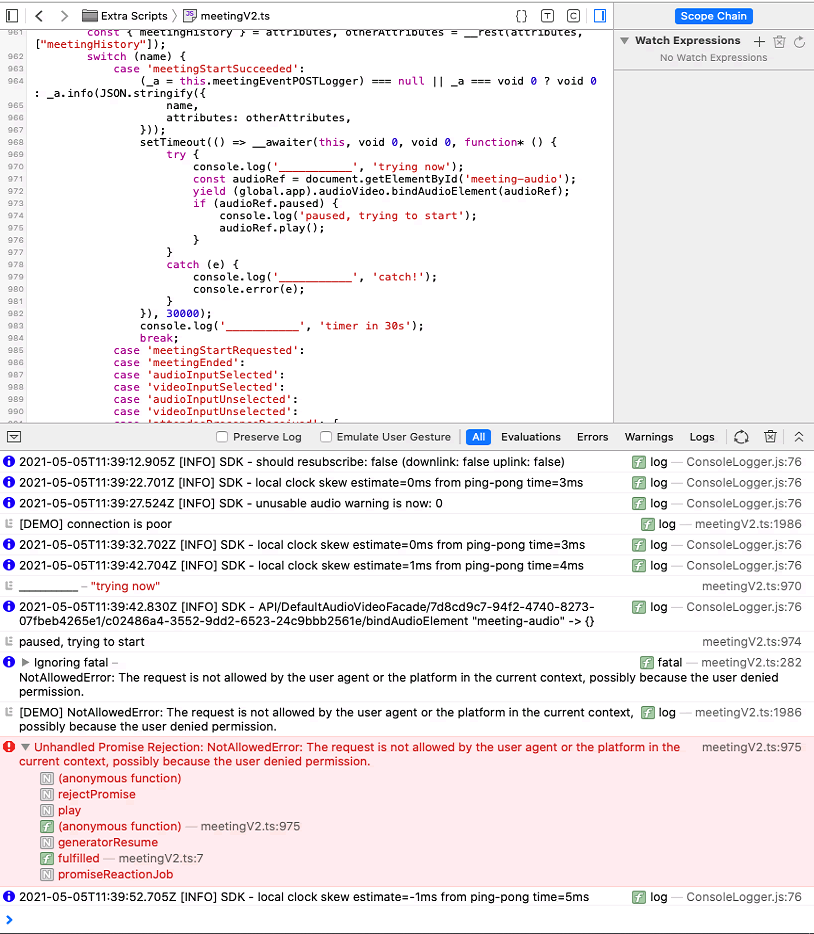Add a new Watch Expression with plus icon

coord(757,40)
